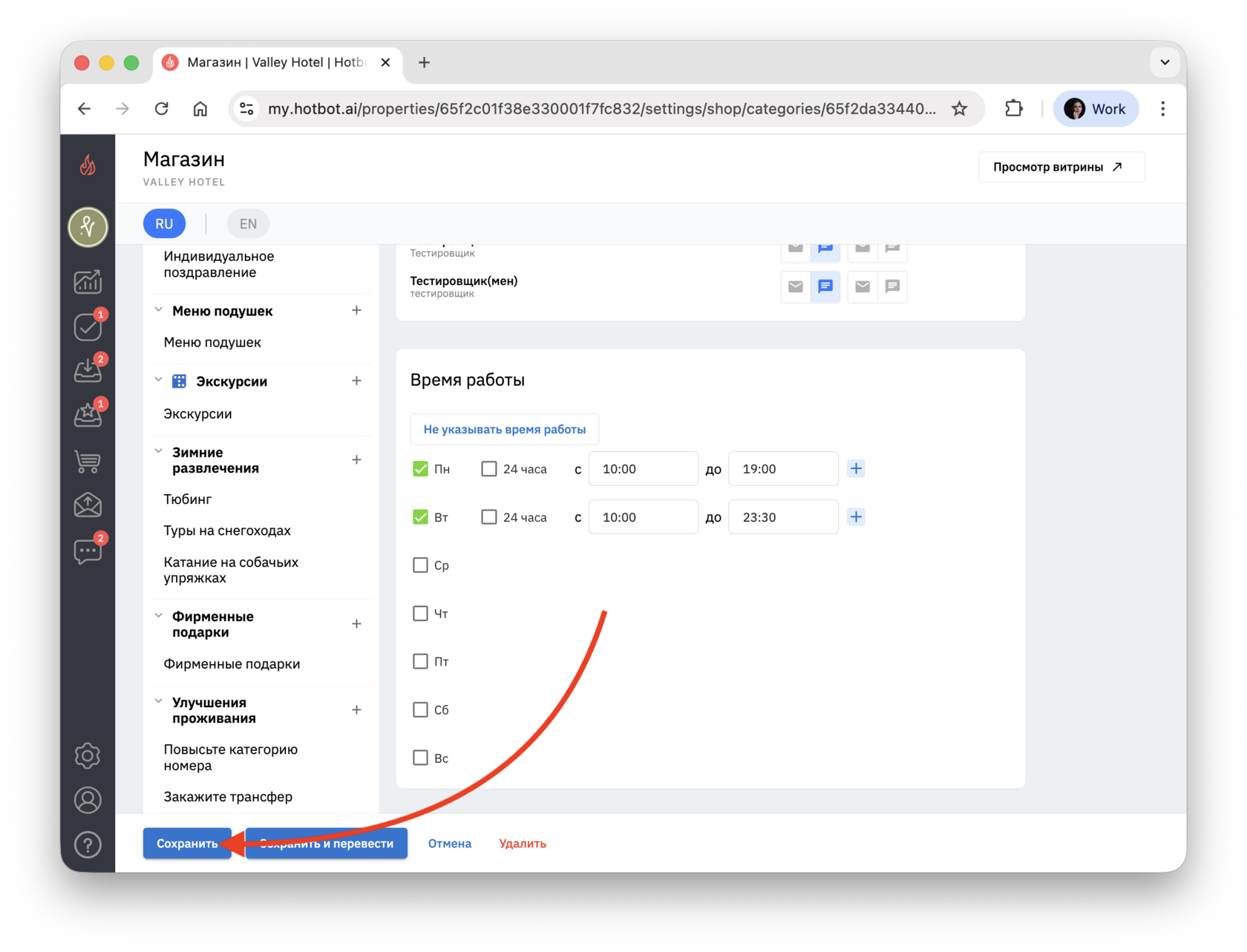Add an item to Меню подушек category

click(x=356, y=310)
